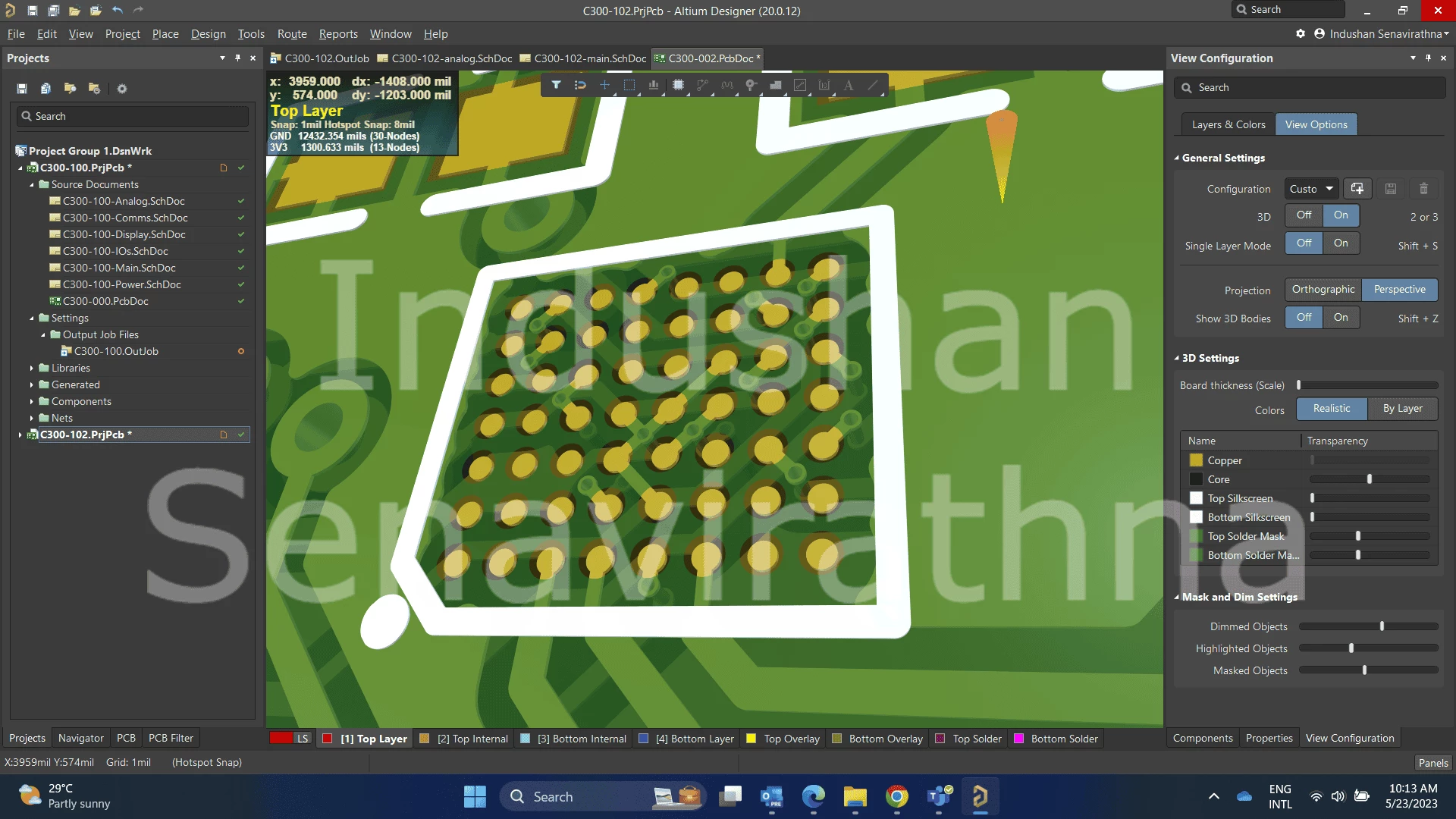
Task: Collapse the General Settings section
Action: [x=1176, y=158]
